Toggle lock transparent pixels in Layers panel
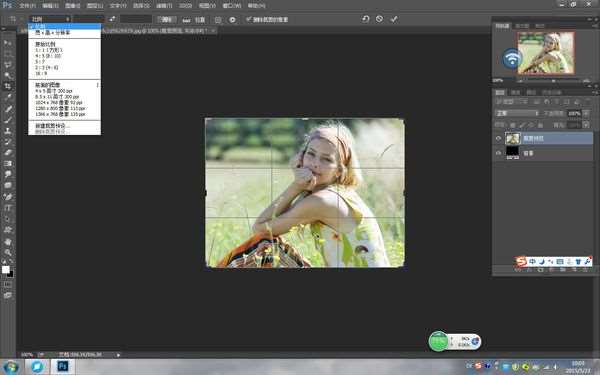 [513, 125]
